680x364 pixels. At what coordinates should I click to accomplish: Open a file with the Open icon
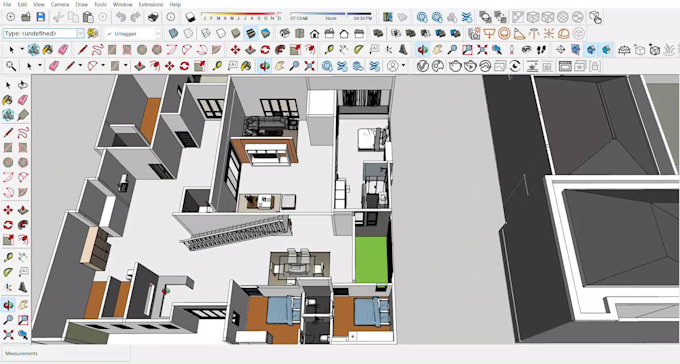[26, 17]
